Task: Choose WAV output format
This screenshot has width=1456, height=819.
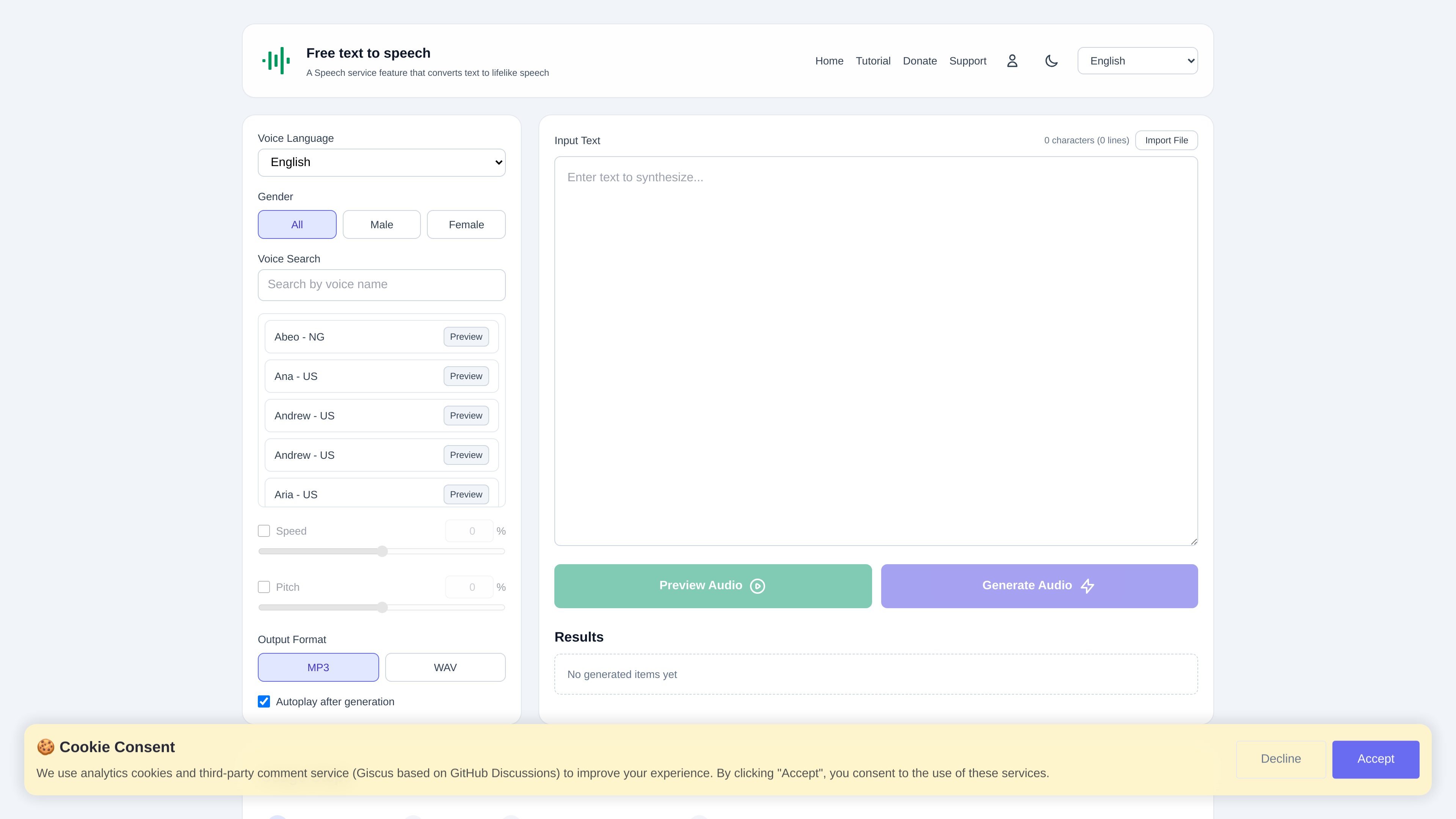Action: [445, 667]
